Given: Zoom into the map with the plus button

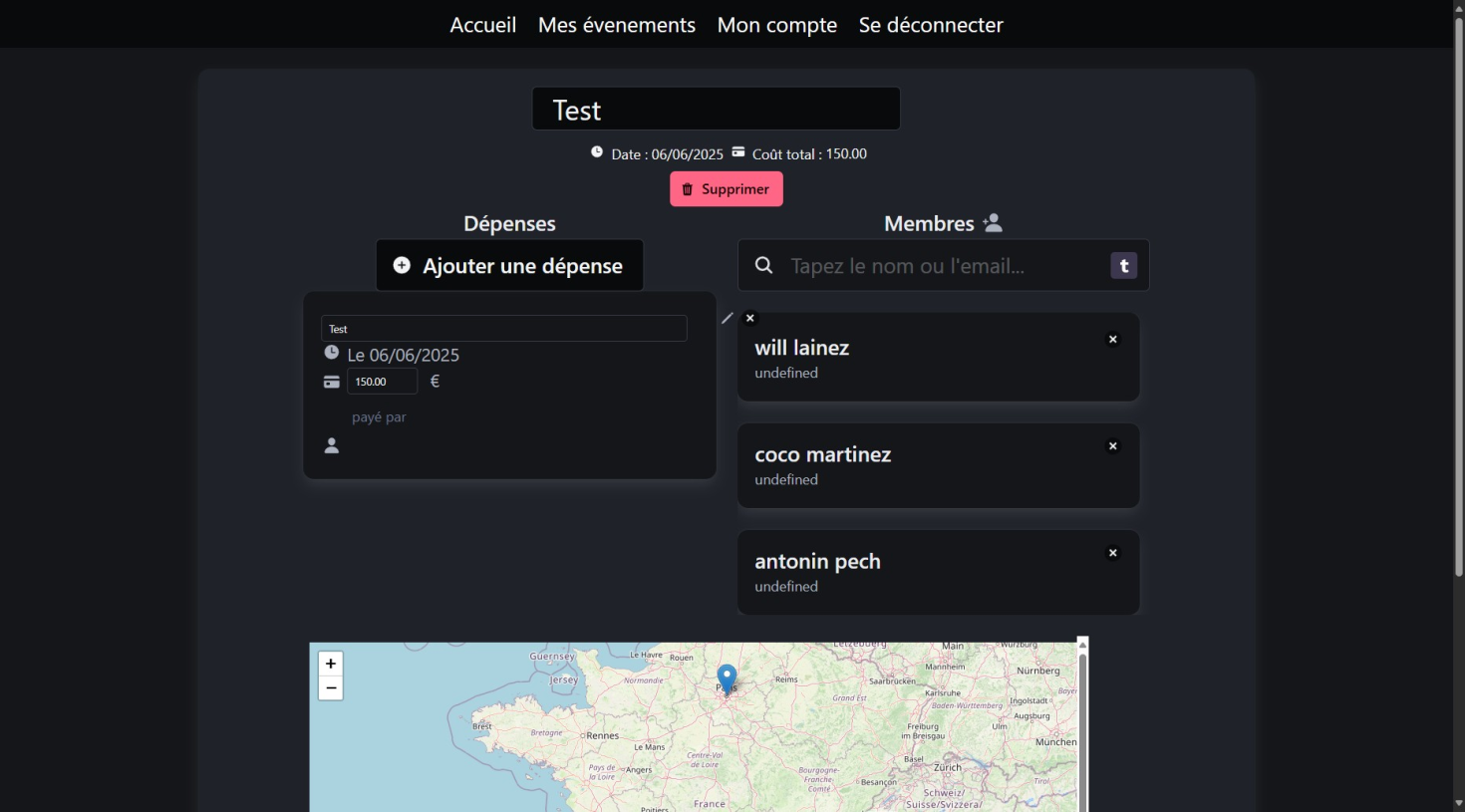Looking at the screenshot, I should coord(330,663).
